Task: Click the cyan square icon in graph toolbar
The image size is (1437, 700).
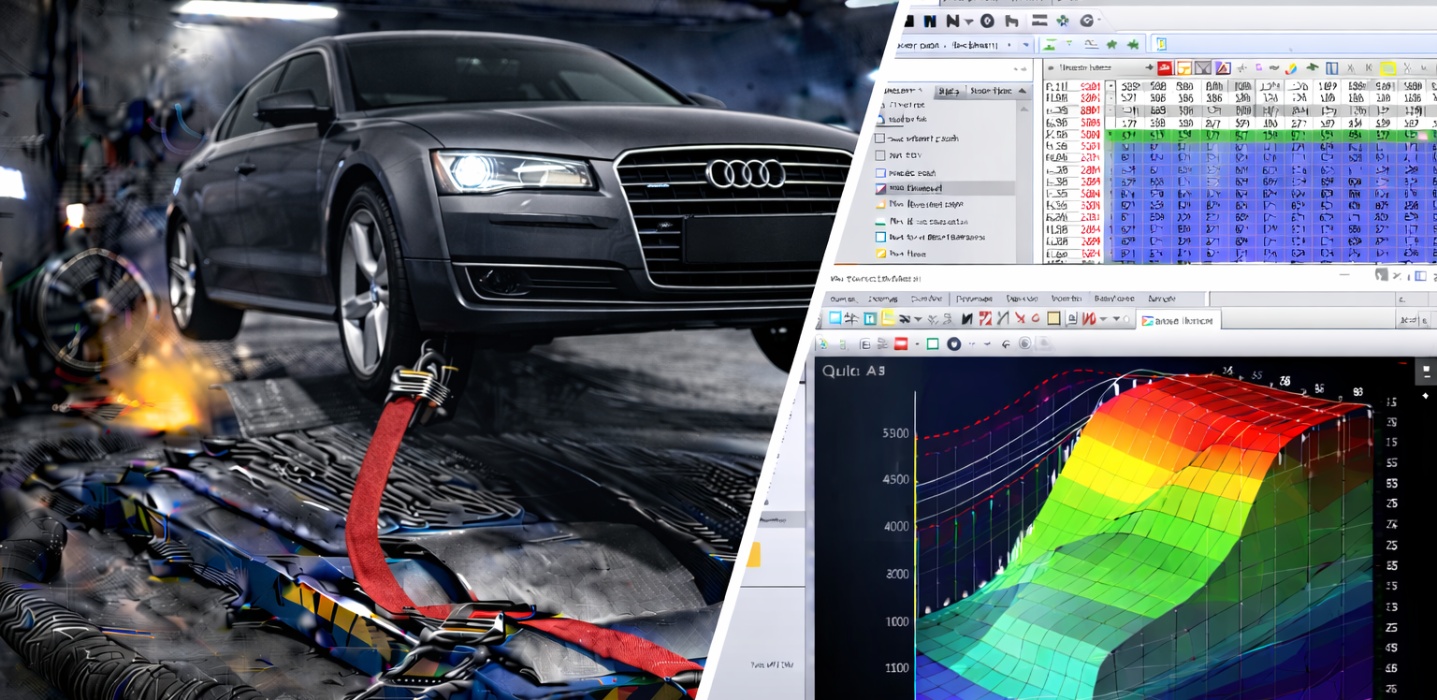Action: pyautogui.click(x=835, y=318)
